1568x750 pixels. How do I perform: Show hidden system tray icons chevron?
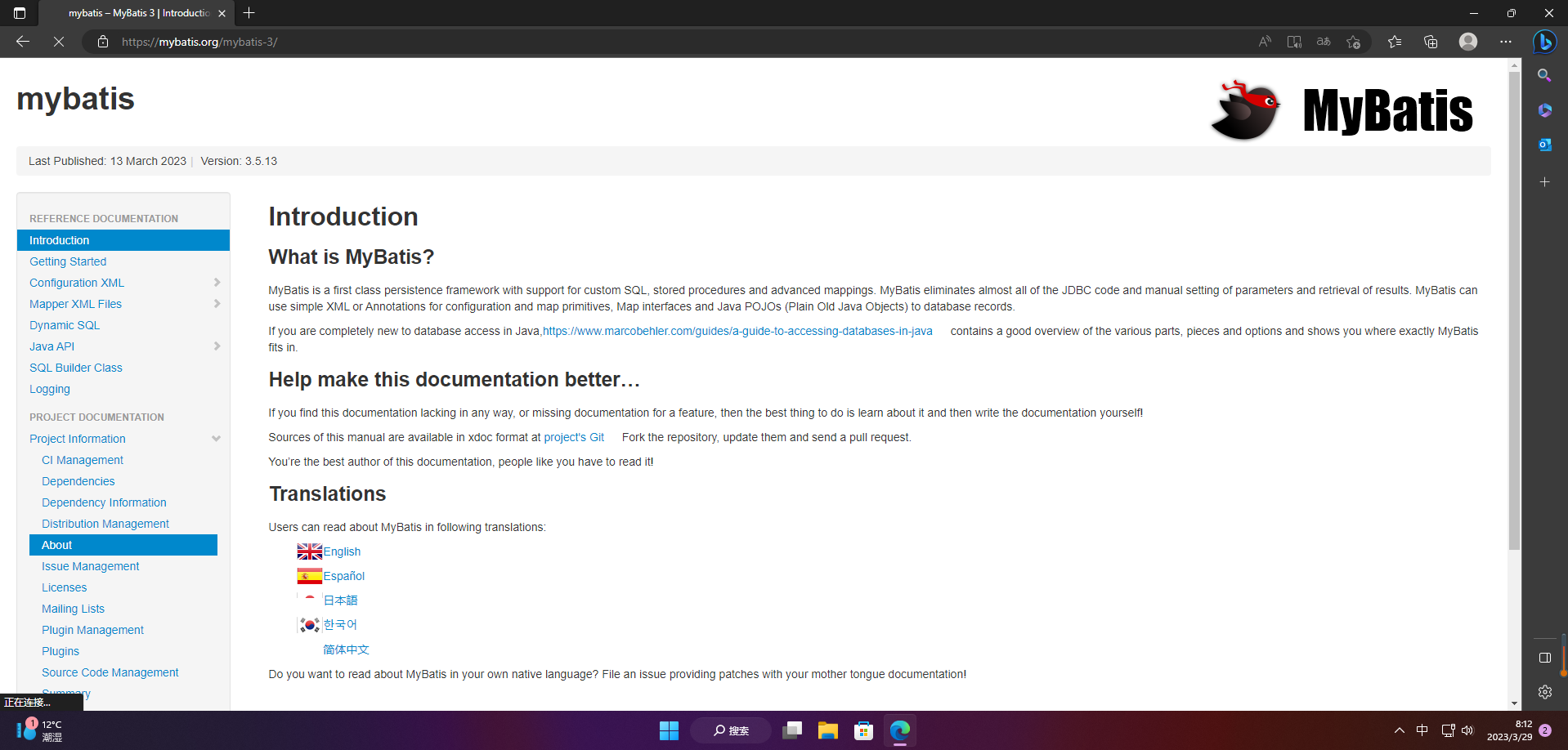[1399, 730]
